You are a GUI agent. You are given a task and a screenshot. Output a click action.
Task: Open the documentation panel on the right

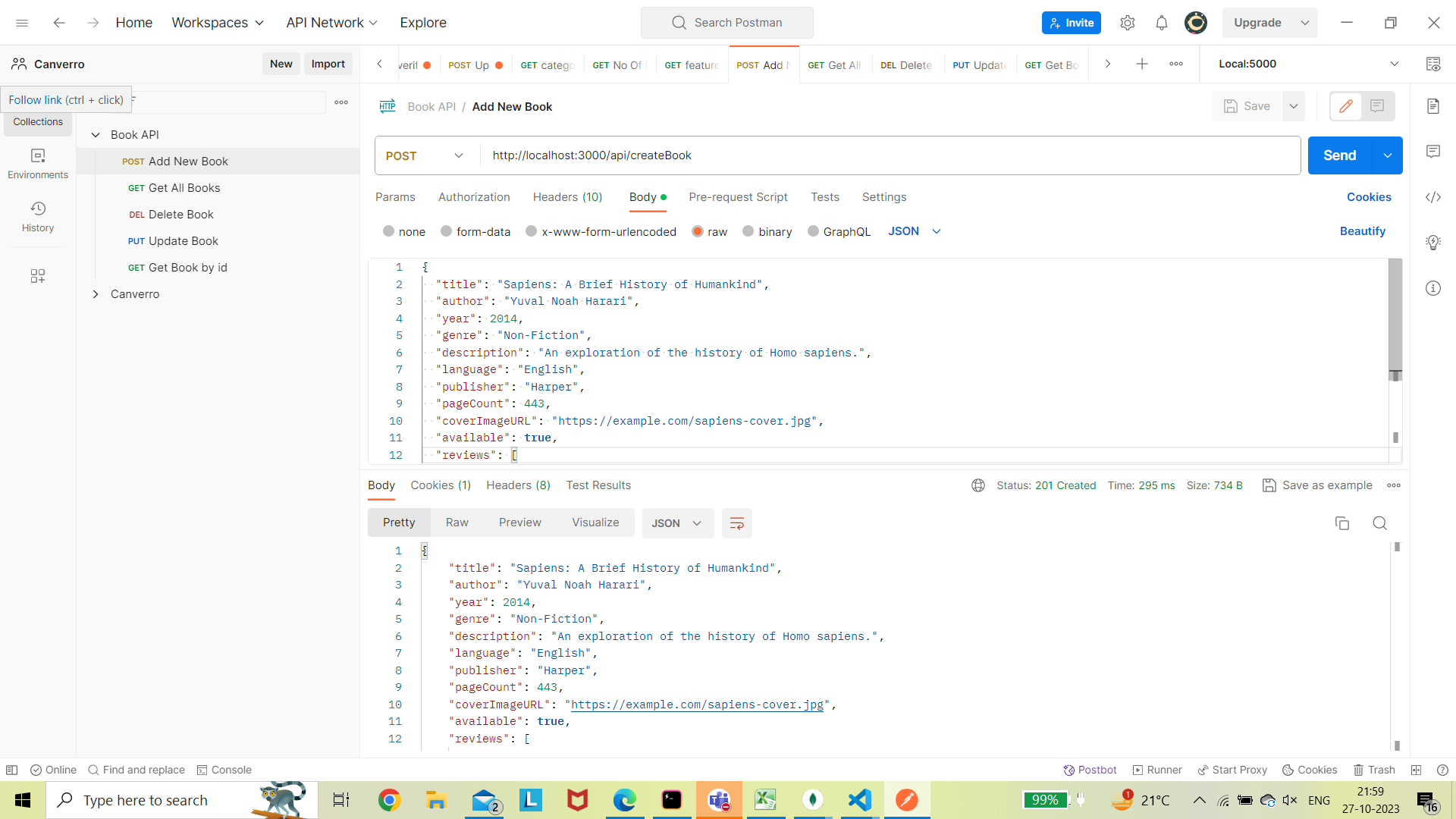coord(1433,106)
